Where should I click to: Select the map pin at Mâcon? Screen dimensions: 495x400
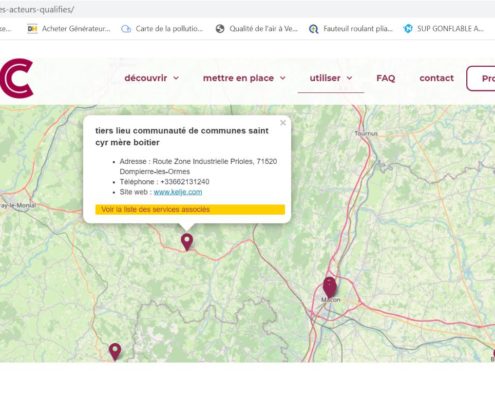coord(330,287)
